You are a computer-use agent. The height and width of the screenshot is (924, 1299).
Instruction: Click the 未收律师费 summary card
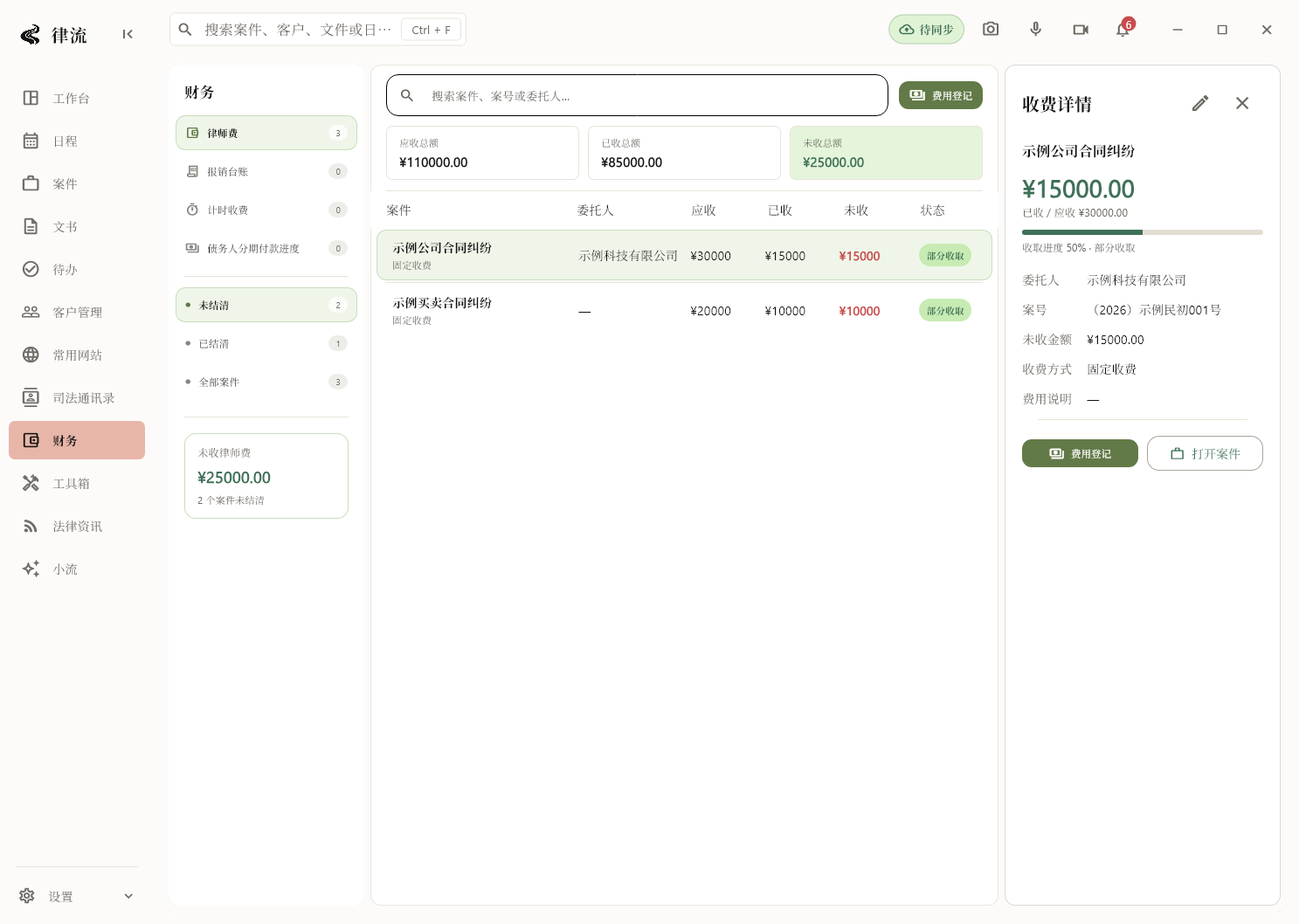point(266,476)
